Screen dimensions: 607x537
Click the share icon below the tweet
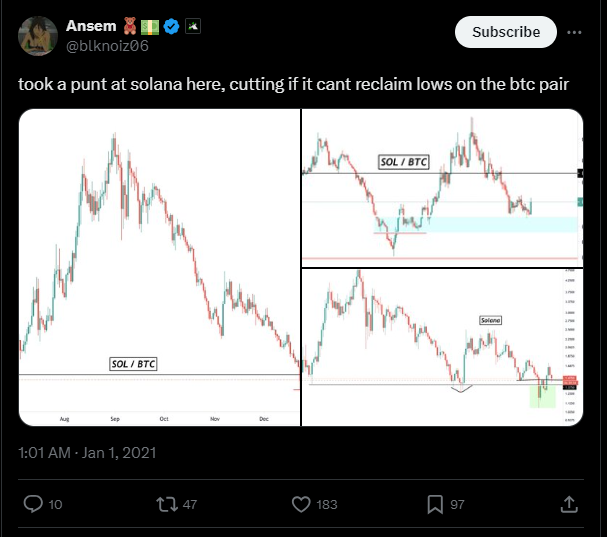[571, 505]
